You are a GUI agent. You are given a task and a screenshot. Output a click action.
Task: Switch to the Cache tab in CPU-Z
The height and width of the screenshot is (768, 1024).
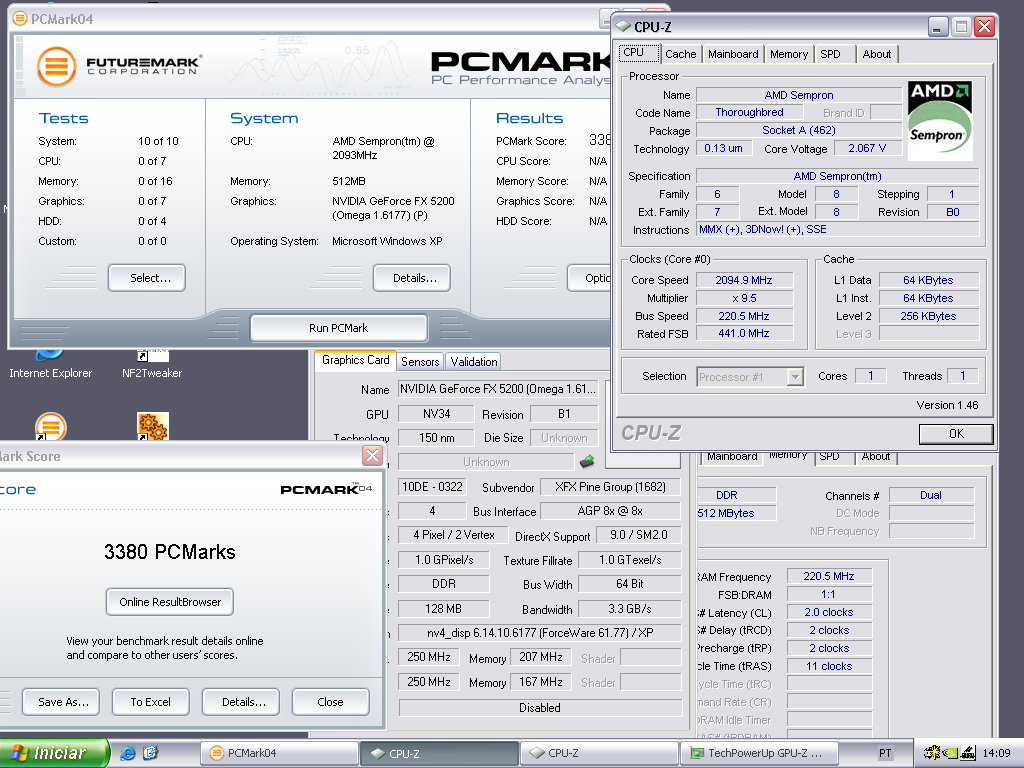pyautogui.click(x=680, y=54)
